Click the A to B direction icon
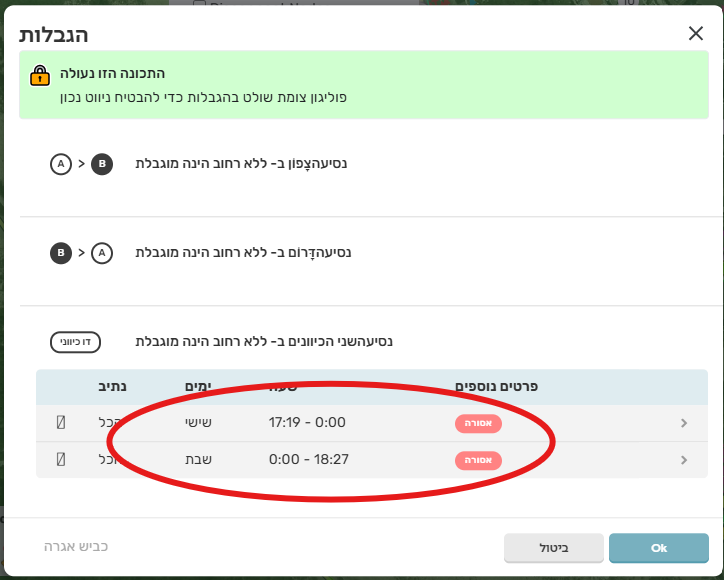This screenshot has width=724, height=580. 81,164
